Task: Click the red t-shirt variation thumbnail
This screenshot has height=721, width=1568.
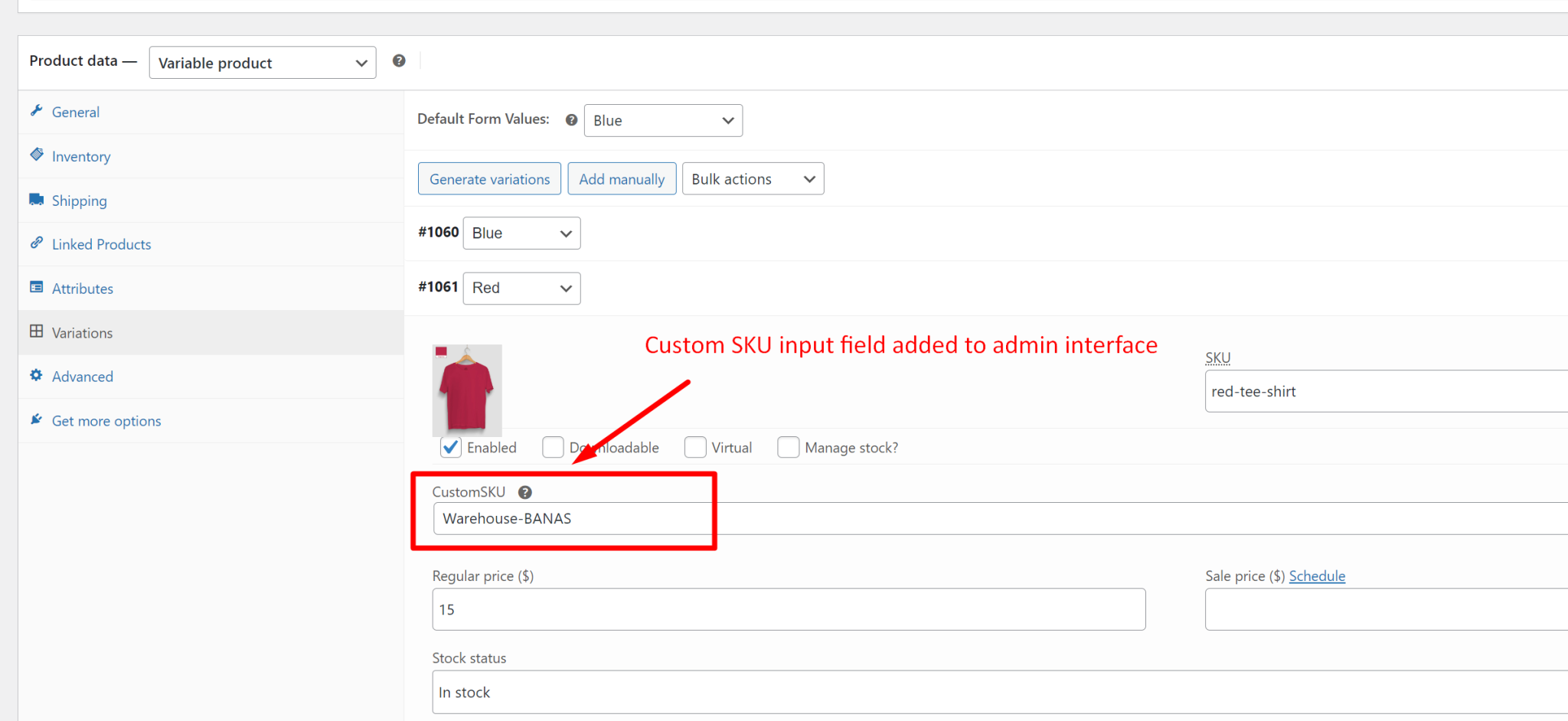Action: point(467,390)
